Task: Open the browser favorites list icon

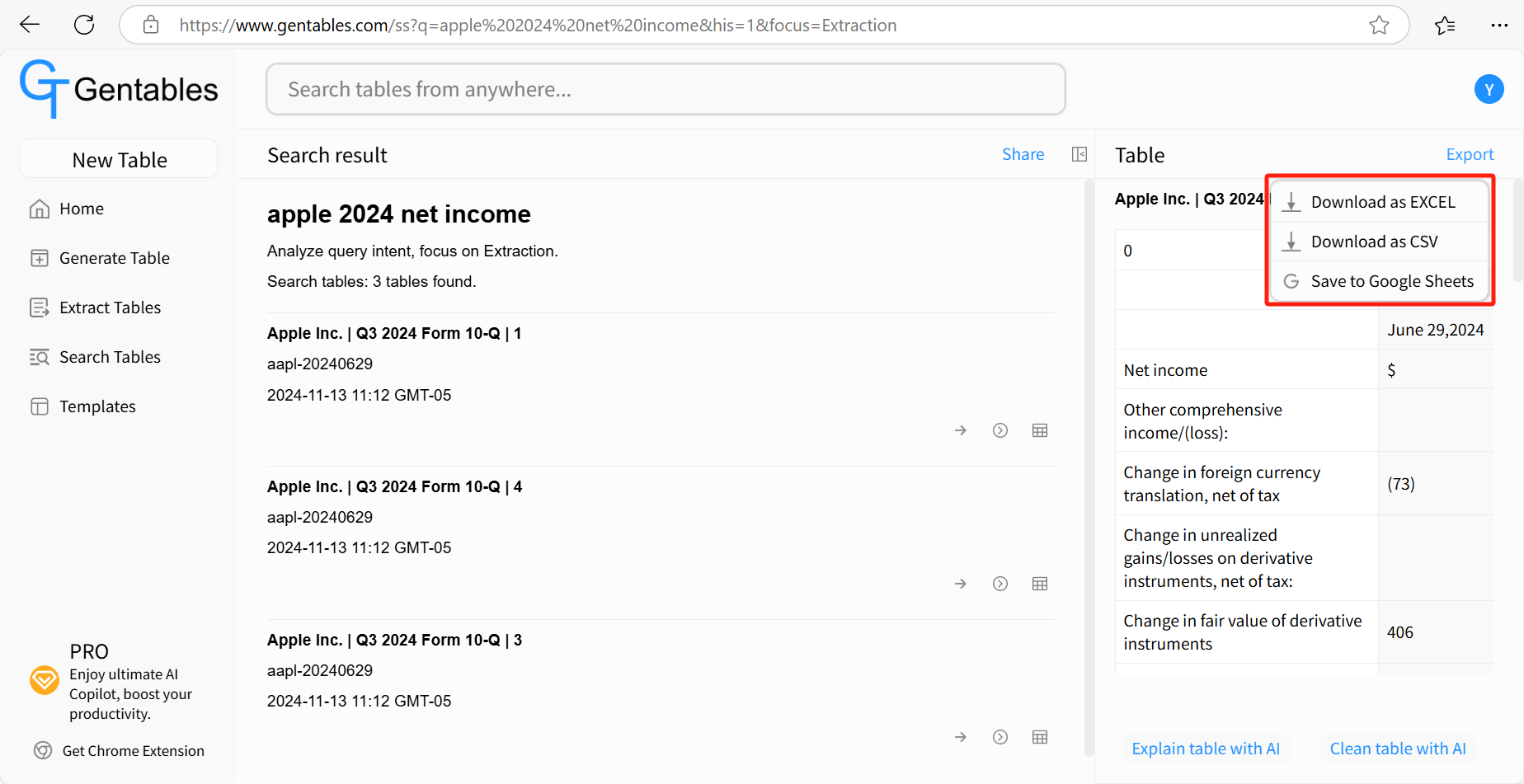Action: click(1445, 26)
